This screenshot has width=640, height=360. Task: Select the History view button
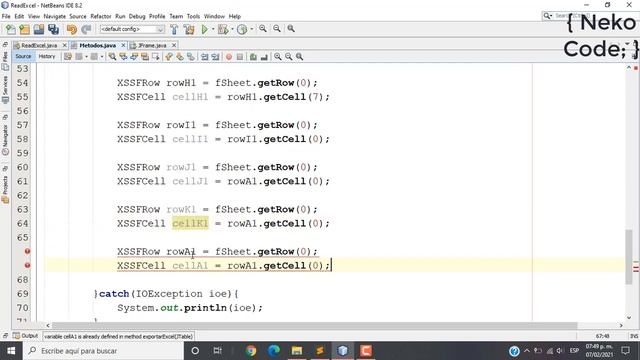[47, 56]
